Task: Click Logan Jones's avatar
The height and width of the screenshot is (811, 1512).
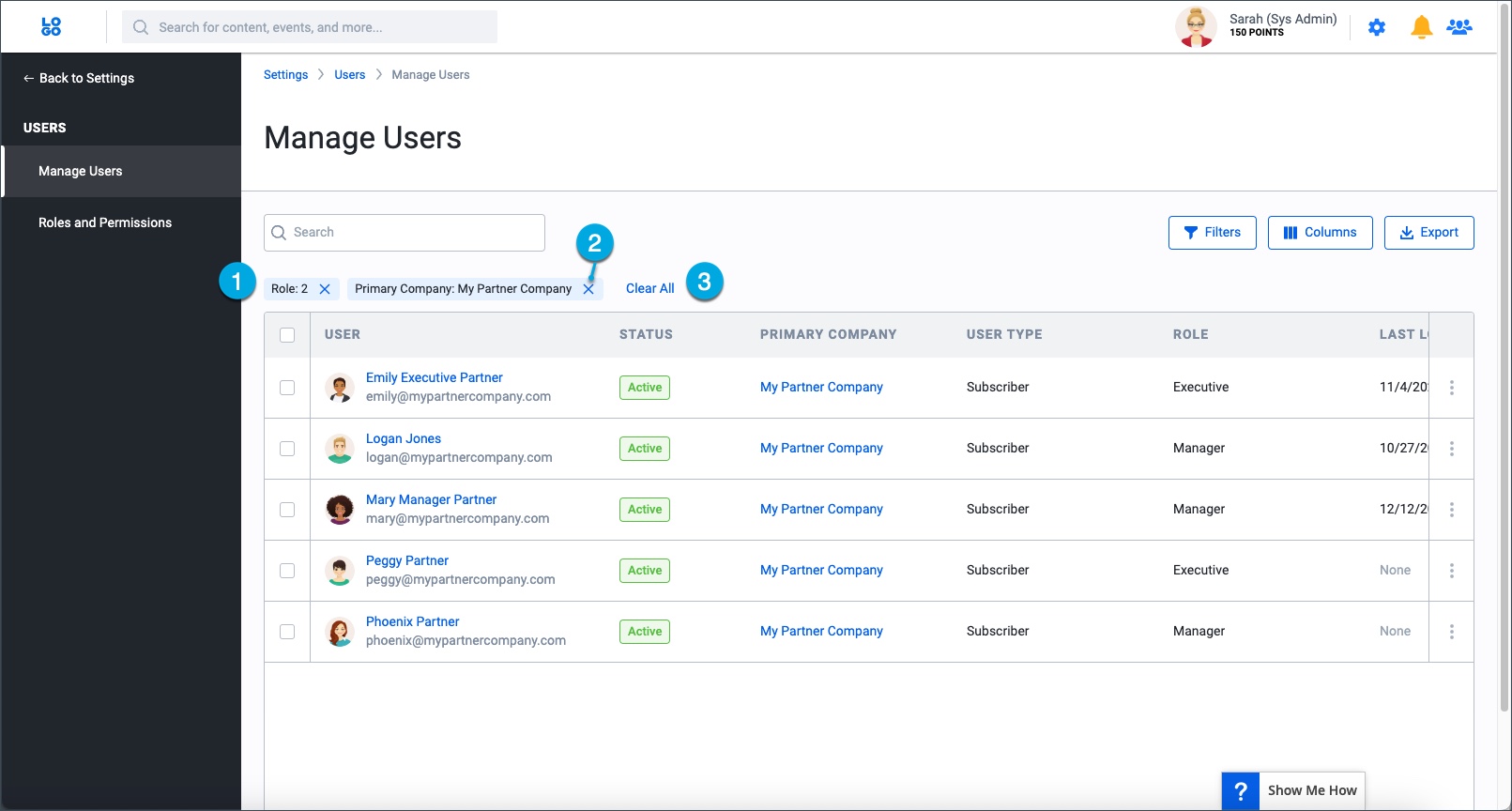Action: tap(339, 449)
